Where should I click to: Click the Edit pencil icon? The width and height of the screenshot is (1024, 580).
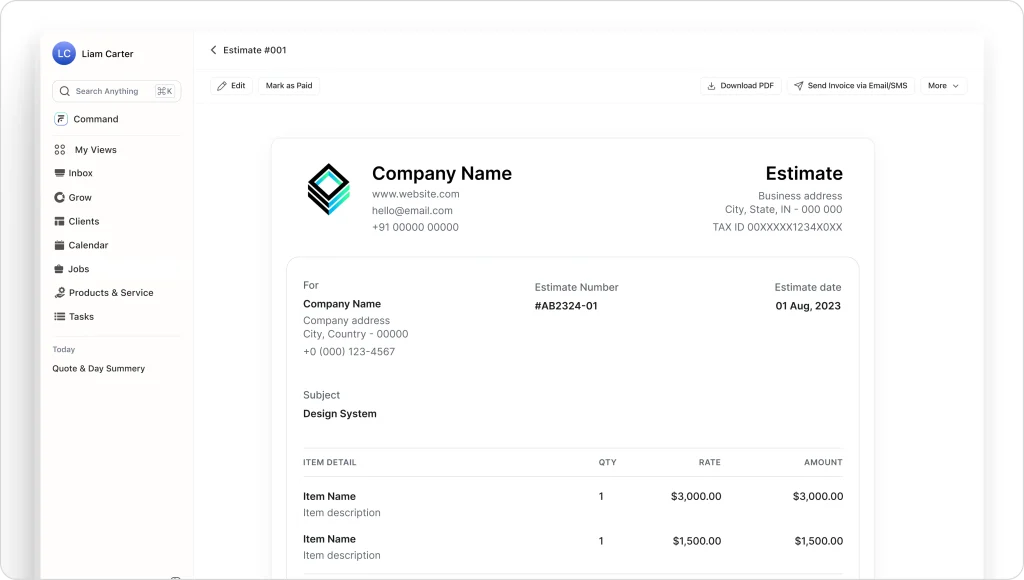click(x=224, y=86)
